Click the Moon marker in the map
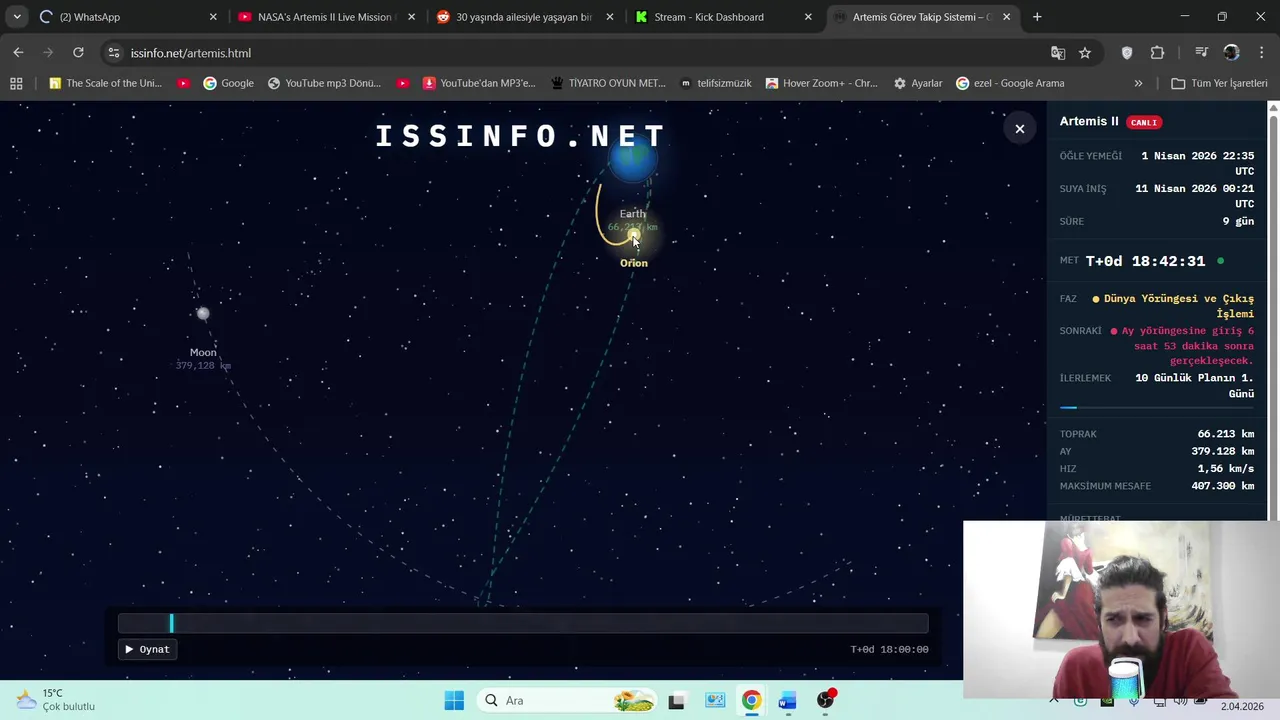The image size is (1280, 720). (x=203, y=314)
